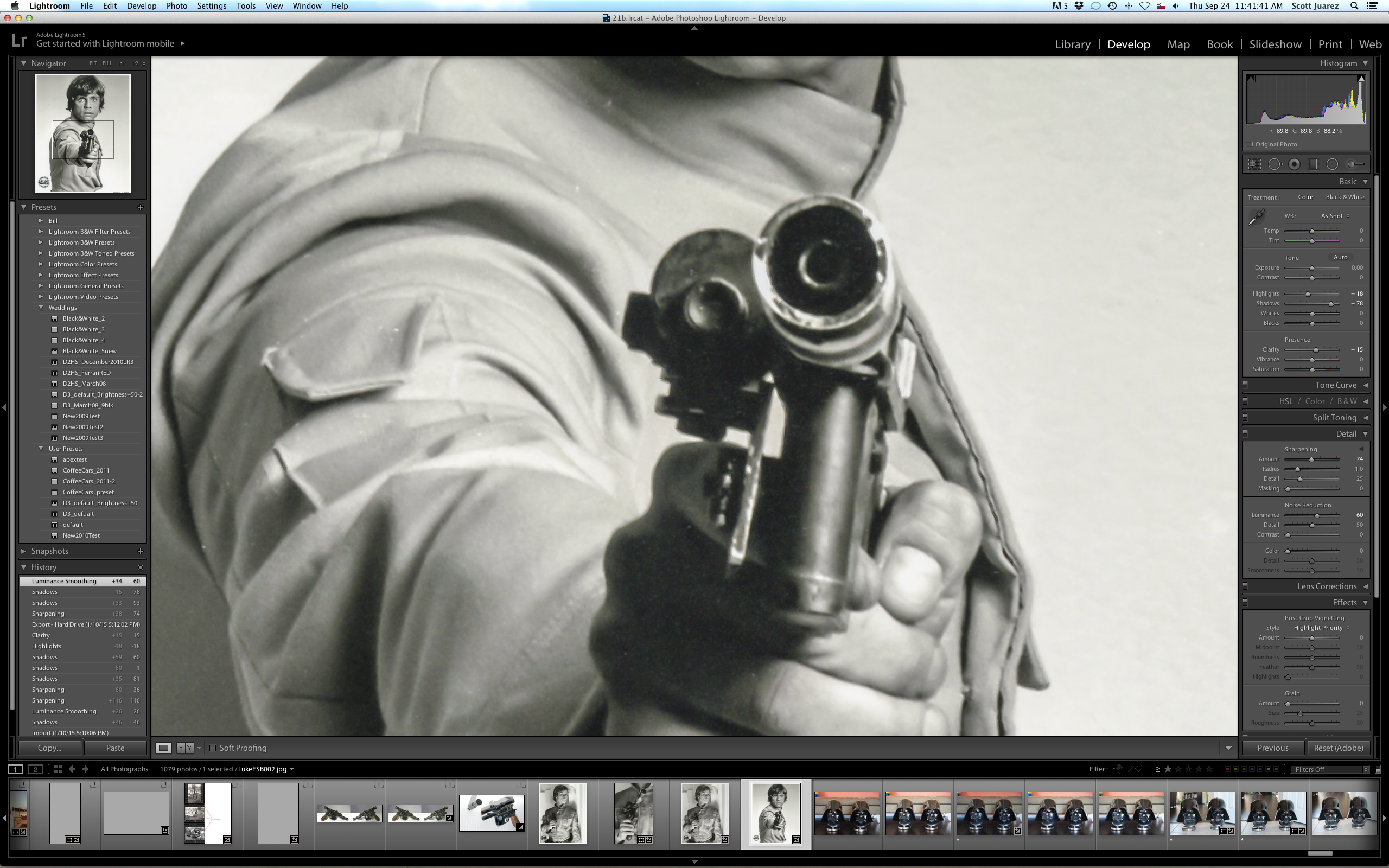The width and height of the screenshot is (1389, 868).
Task: Open second window display button 2
Action: point(36,769)
